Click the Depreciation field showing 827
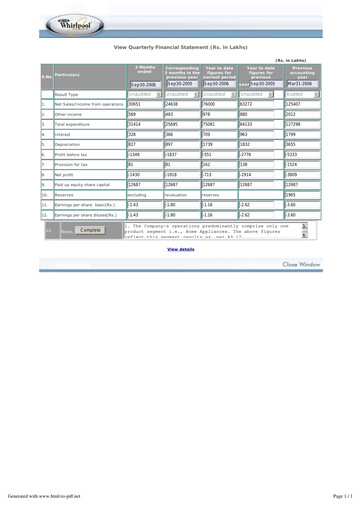 click(145, 144)
